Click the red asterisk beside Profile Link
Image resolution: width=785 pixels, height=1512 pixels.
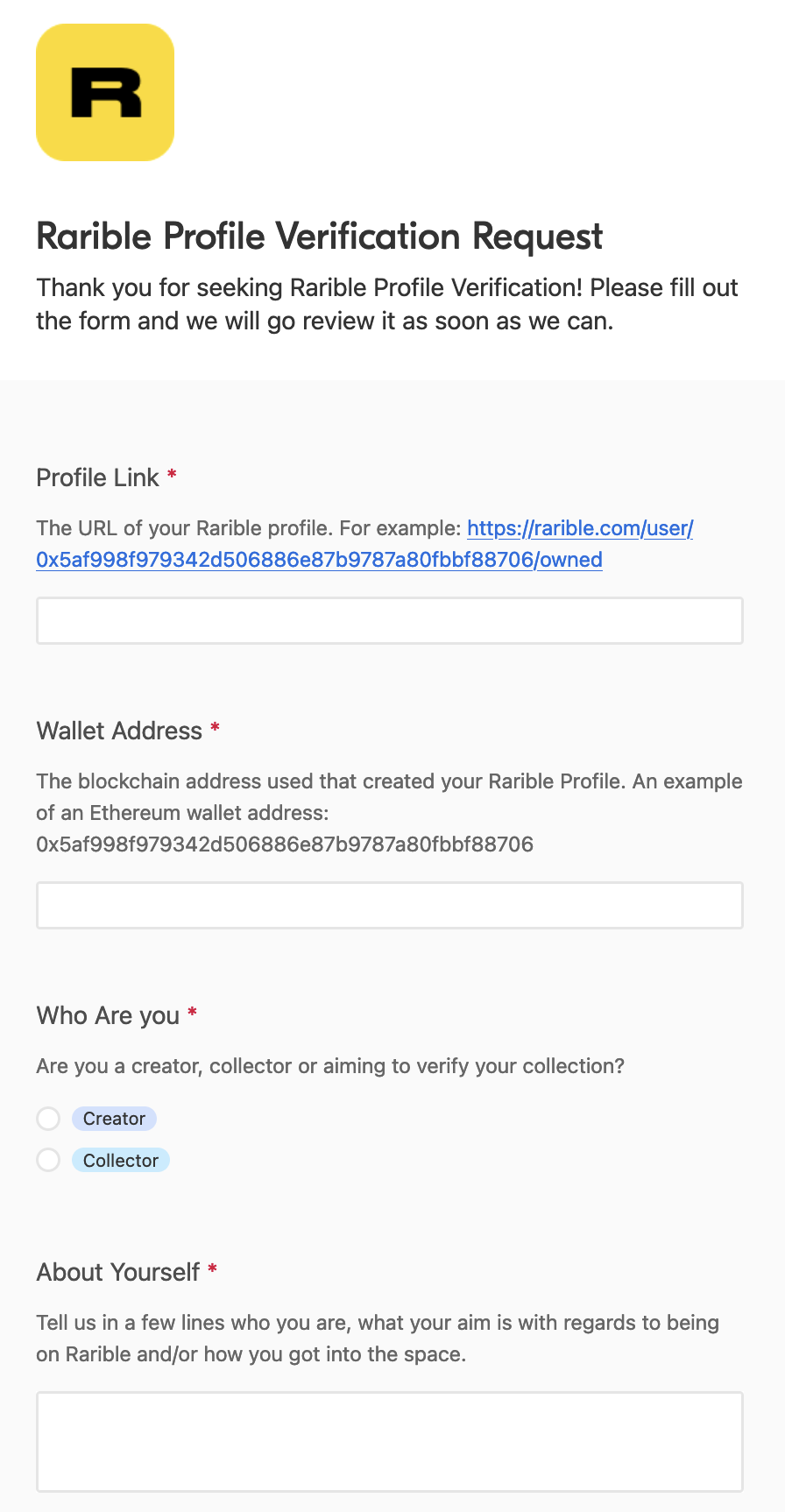click(x=172, y=475)
